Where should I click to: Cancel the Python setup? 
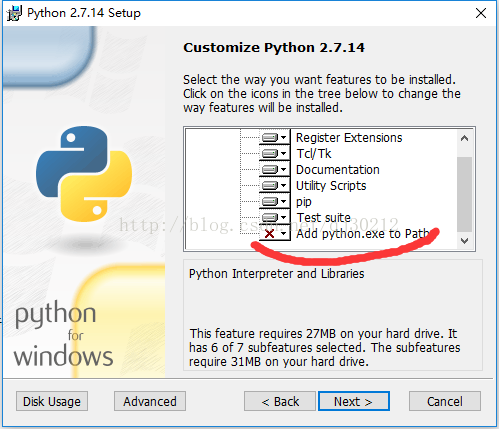click(445, 401)
